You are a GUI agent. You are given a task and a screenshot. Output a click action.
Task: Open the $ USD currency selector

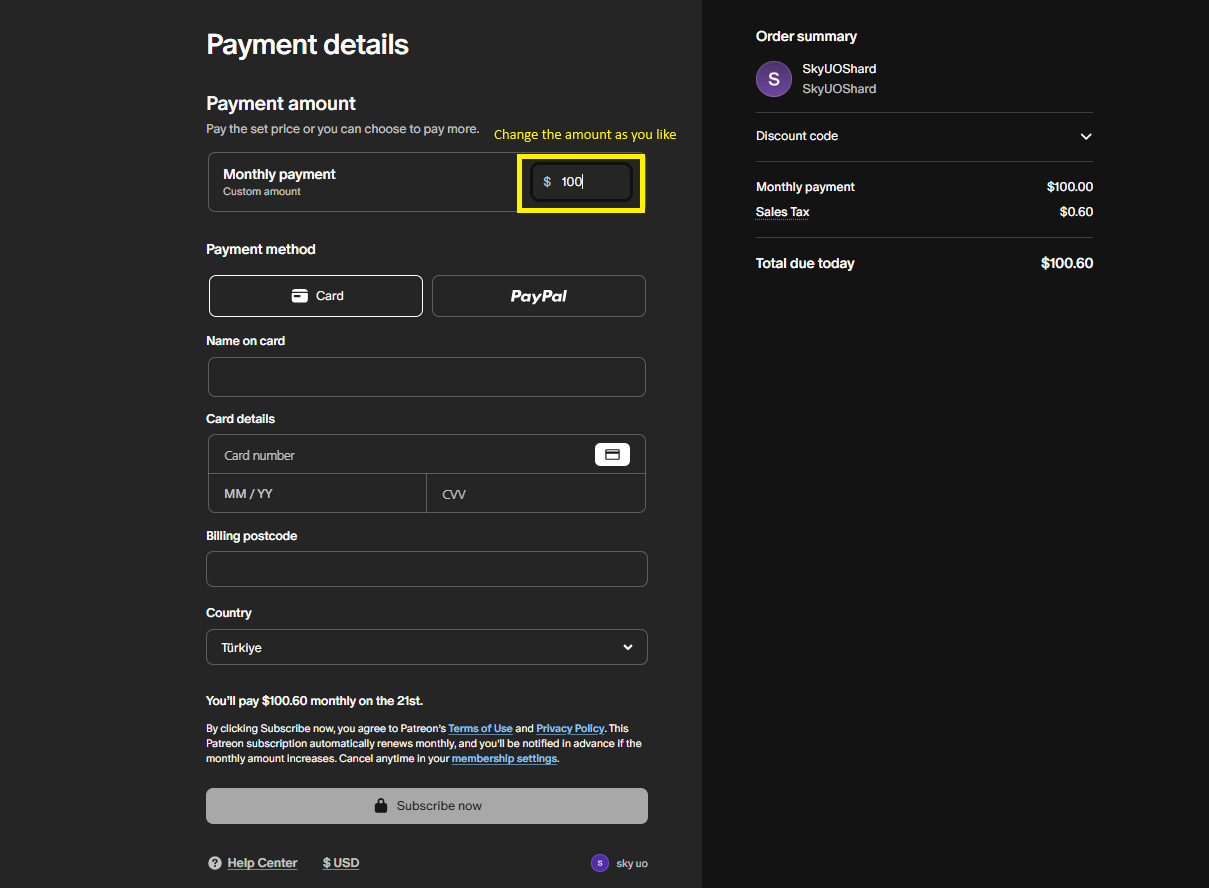341,863
